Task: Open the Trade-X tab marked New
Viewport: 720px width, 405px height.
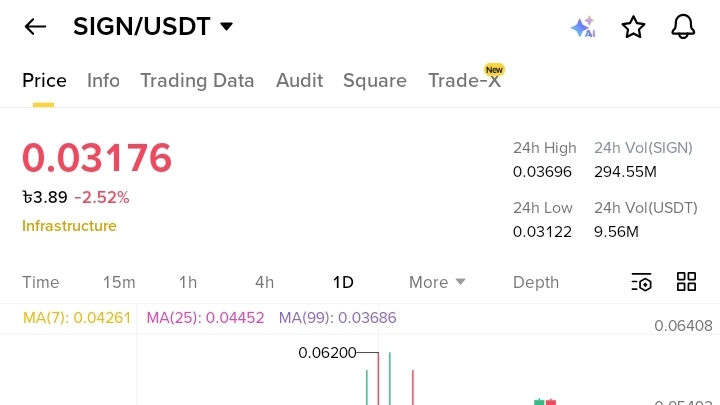Action: click(465, 79)
